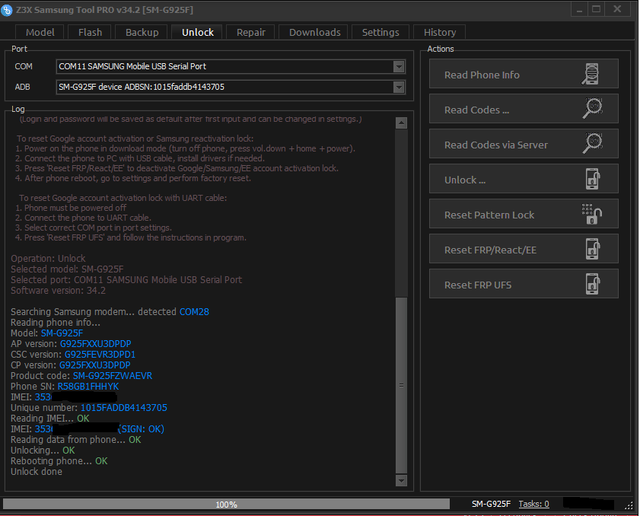Click the Read Codes via Server magnifier icon
The width and height of the screenshot is (640, 516).
592,144
